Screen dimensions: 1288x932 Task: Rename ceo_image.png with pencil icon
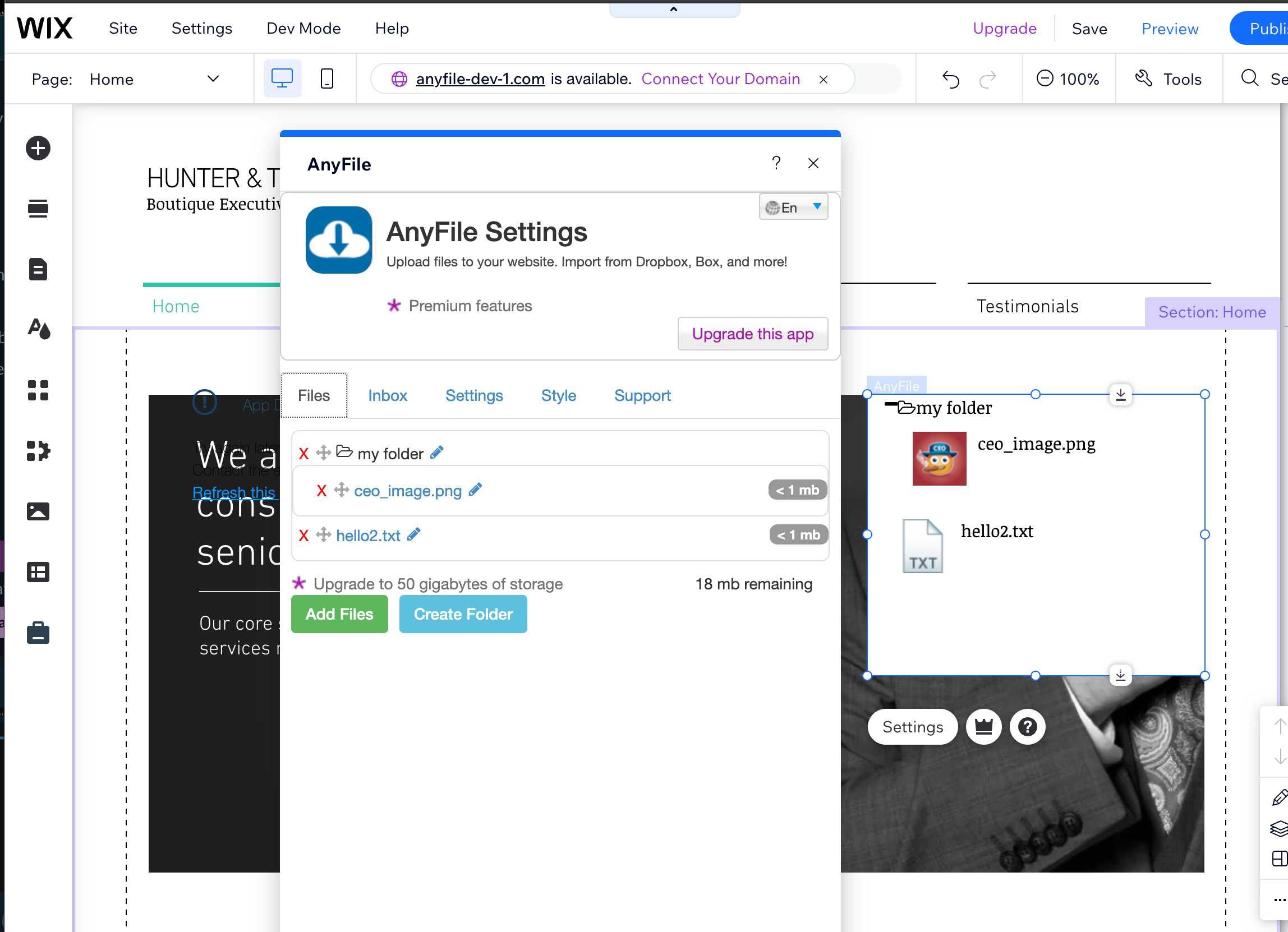[x=475, y=489]
